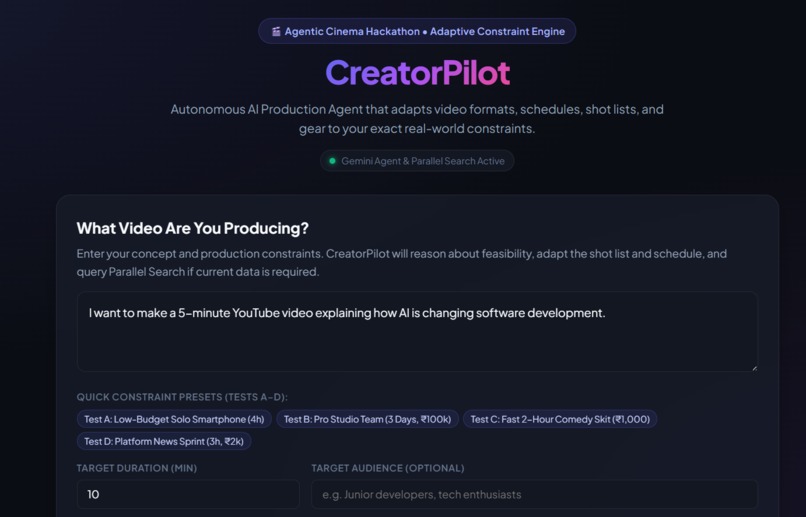Screen dimensions: 806x517
Task: Focus the Target Duration (min) field
Action: click(x=188, y=494)
